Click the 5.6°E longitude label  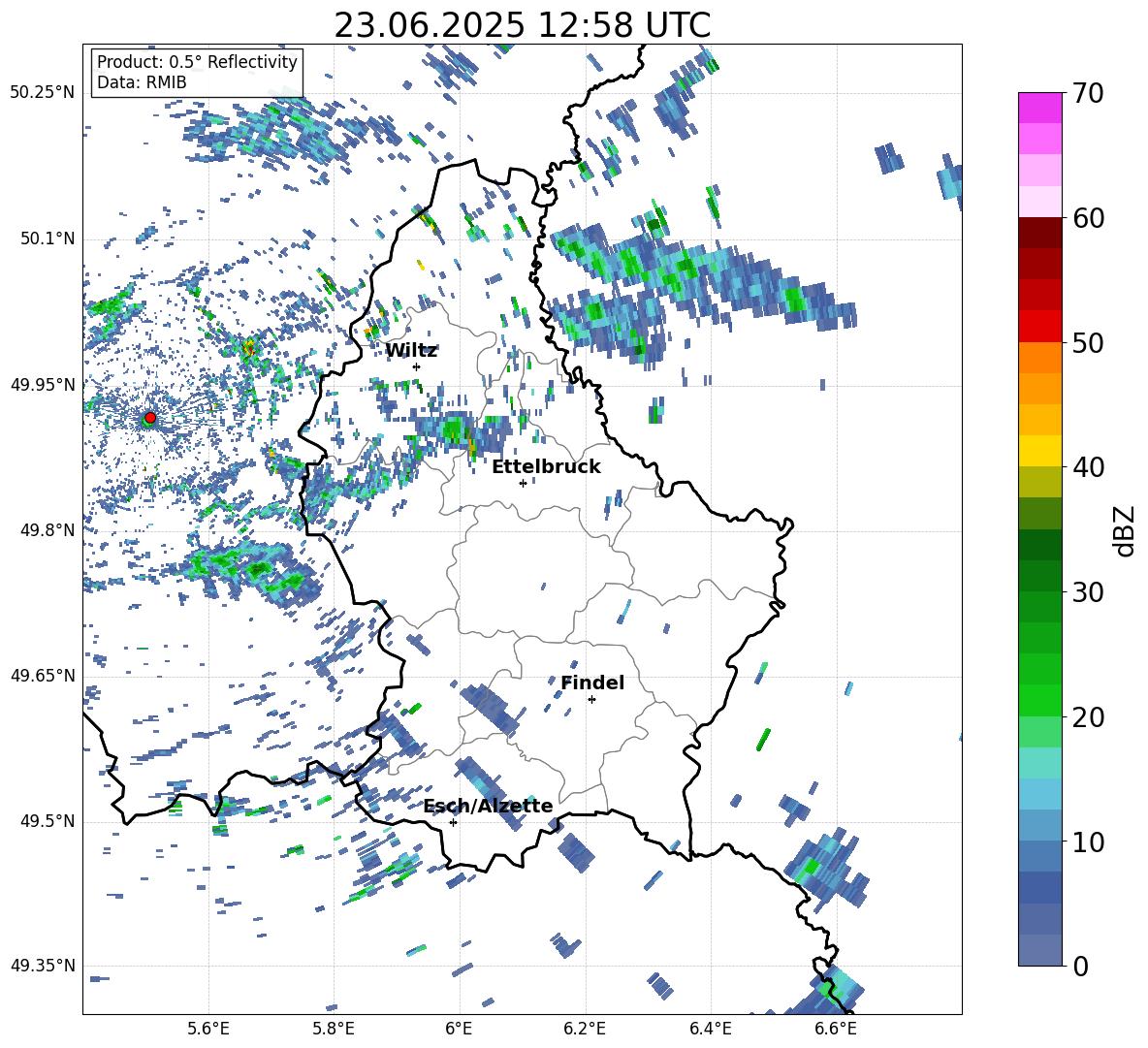click(x=208, y=1029)
